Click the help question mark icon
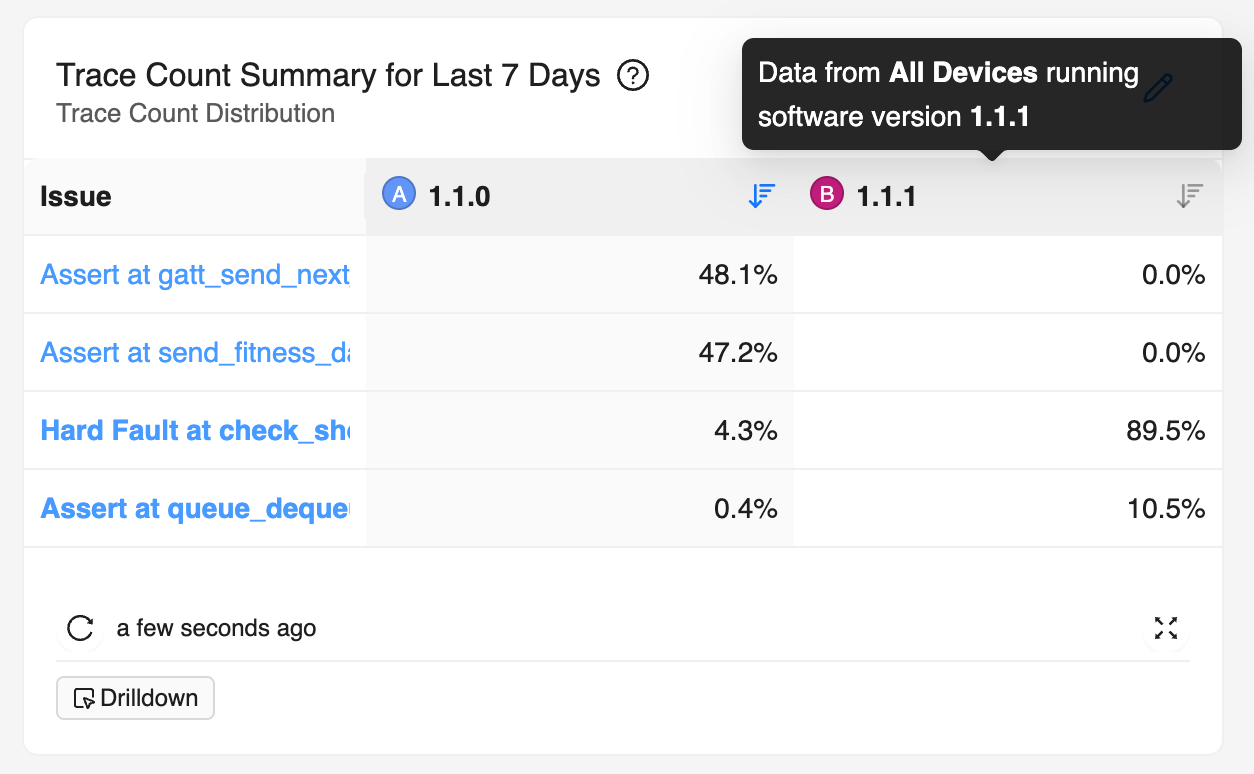Screen dimensions: 1254x774 click(x=633, y=75)
